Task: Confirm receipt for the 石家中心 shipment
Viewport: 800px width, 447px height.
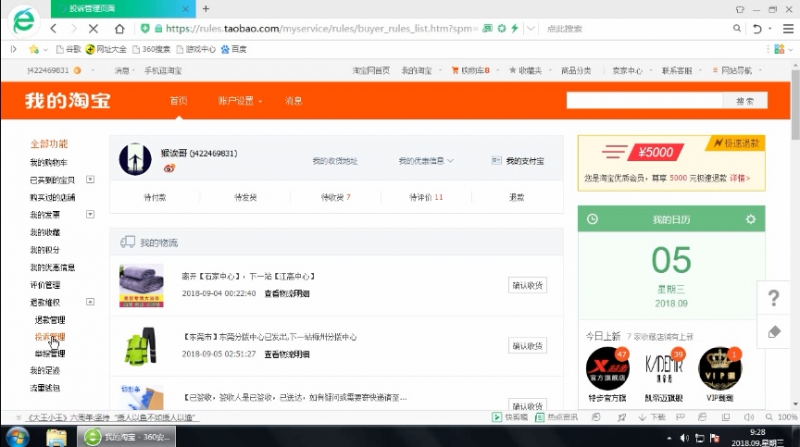Action: click(x=528, y=285)
